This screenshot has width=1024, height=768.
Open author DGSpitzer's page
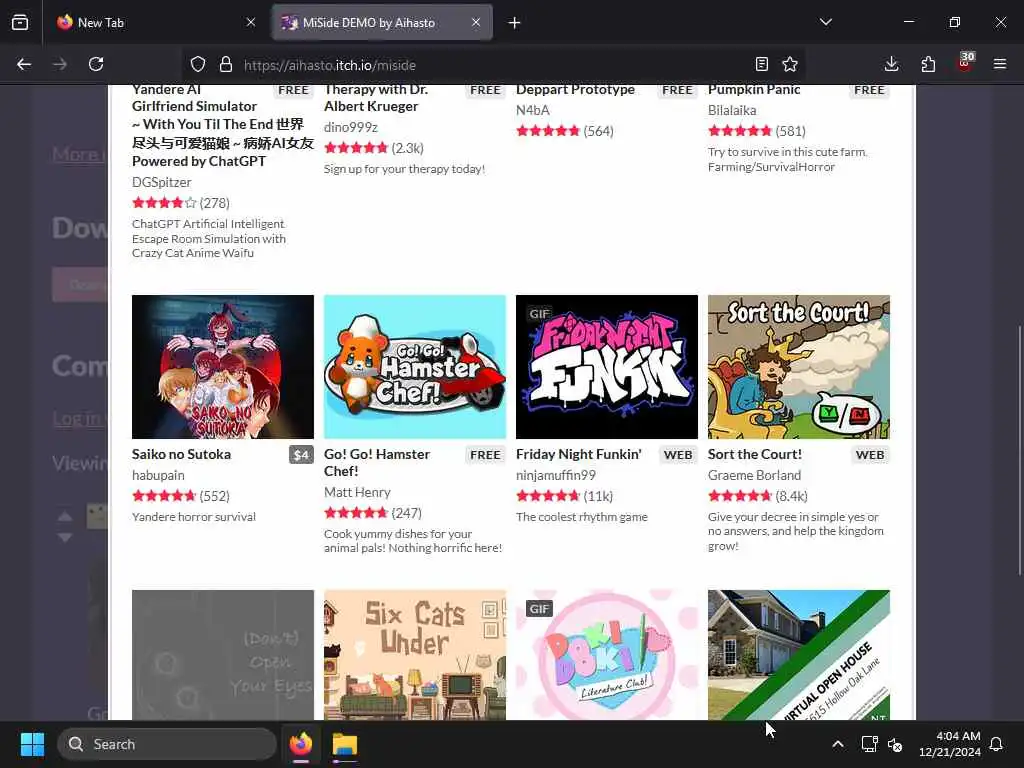[162, 182]
